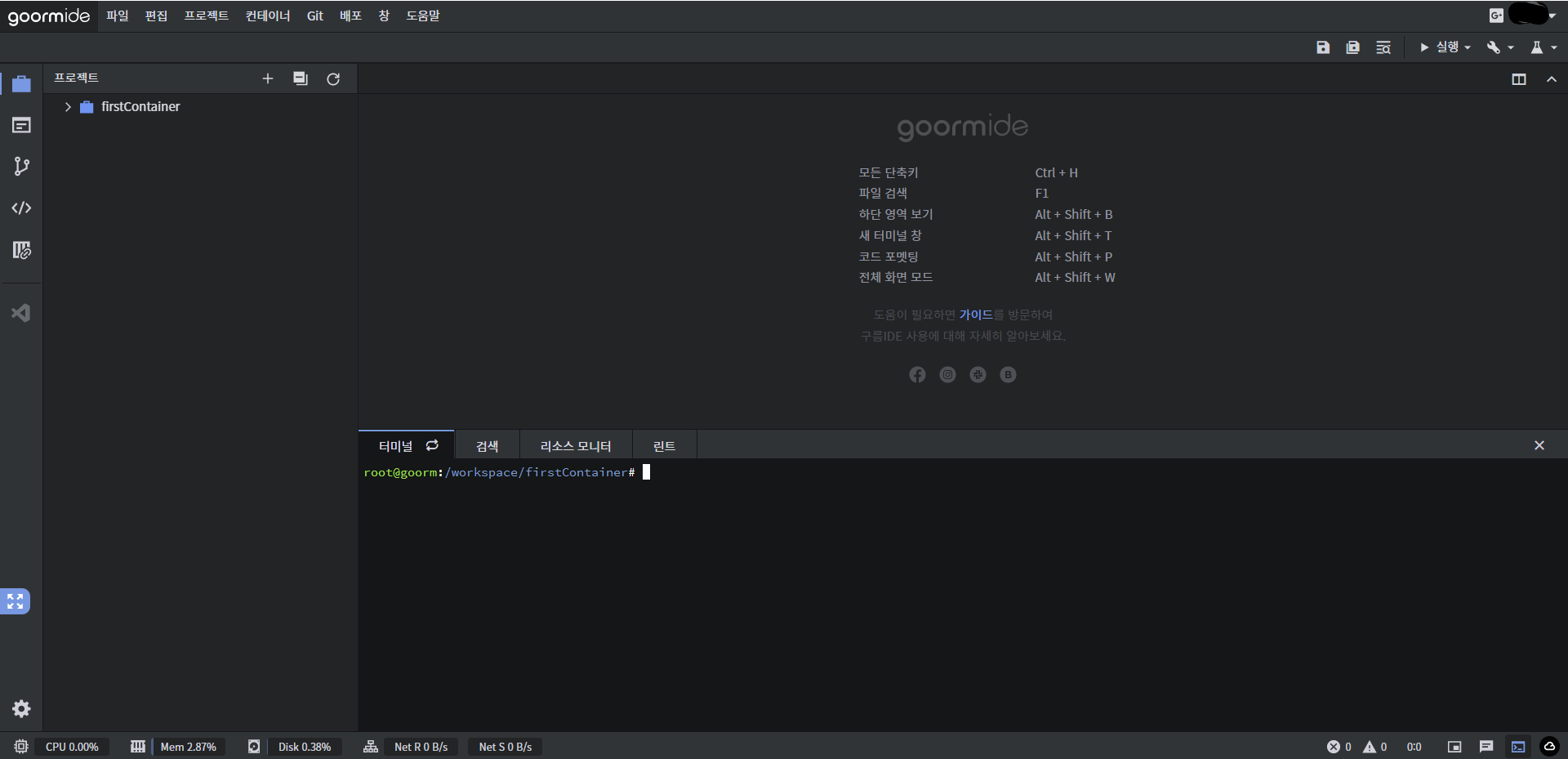Click the CPU chip status icon

pos(21,747)
